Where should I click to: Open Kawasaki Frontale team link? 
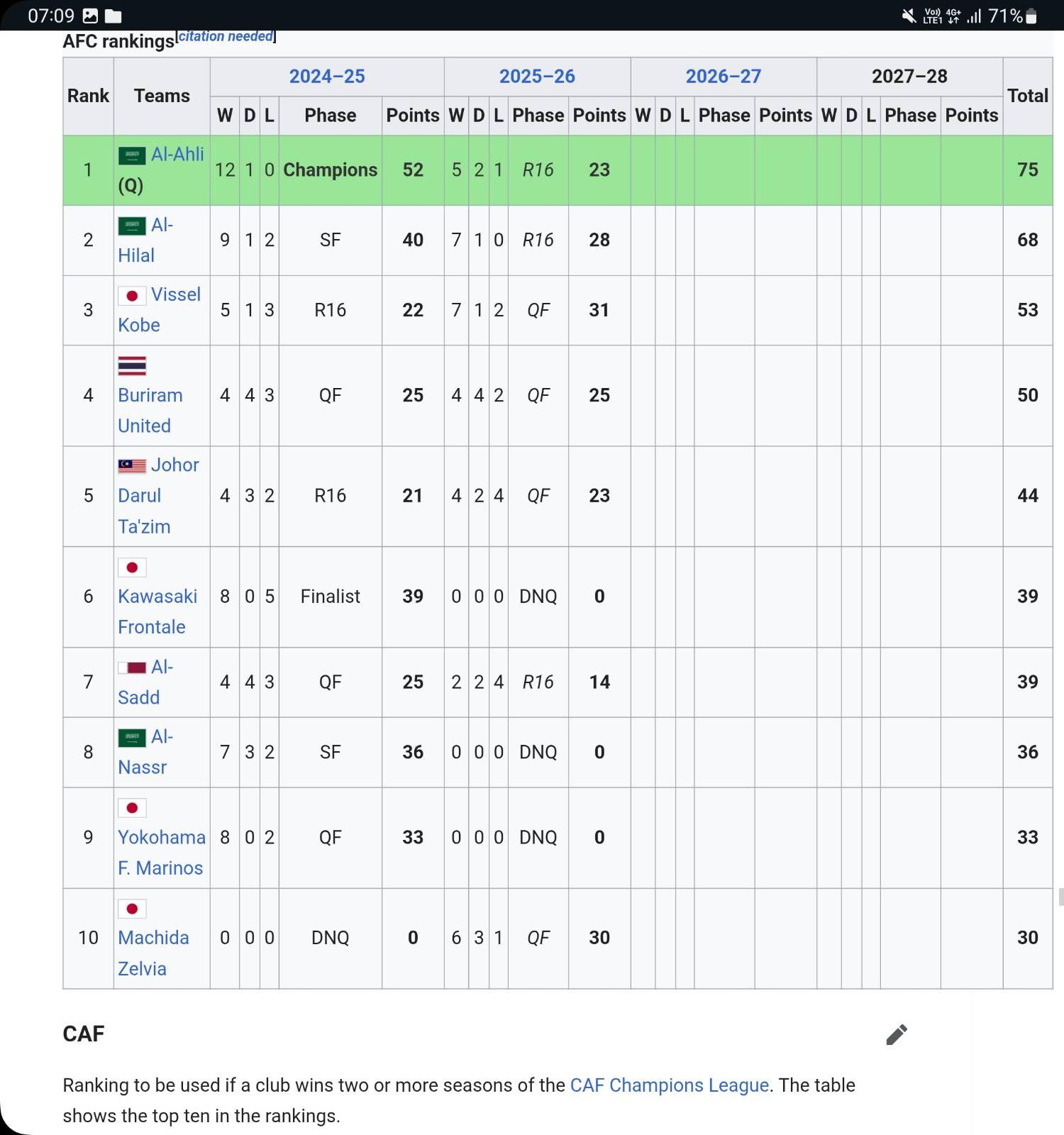click(157, 611)
